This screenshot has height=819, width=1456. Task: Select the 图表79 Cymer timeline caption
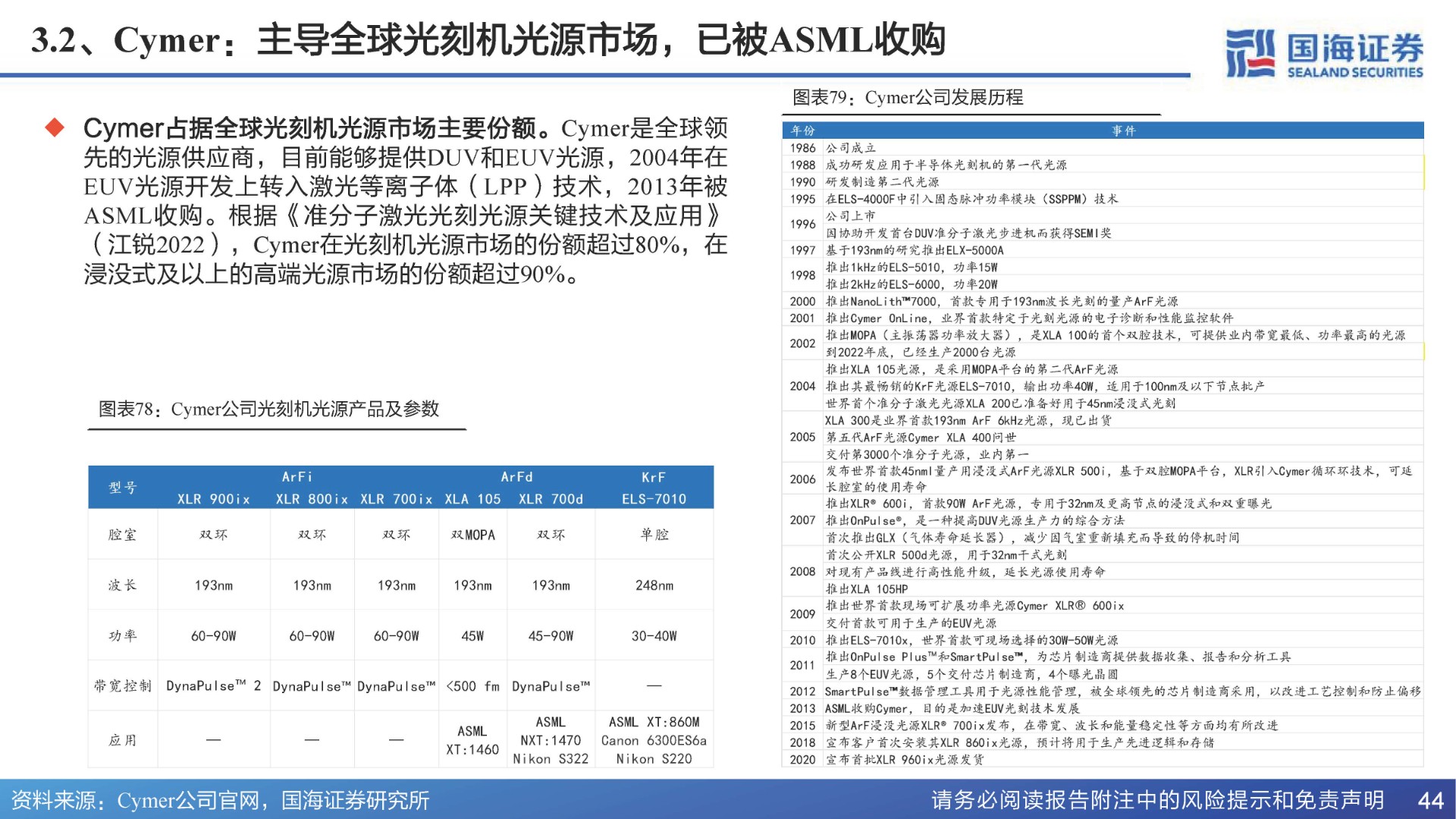pos(907,98)
